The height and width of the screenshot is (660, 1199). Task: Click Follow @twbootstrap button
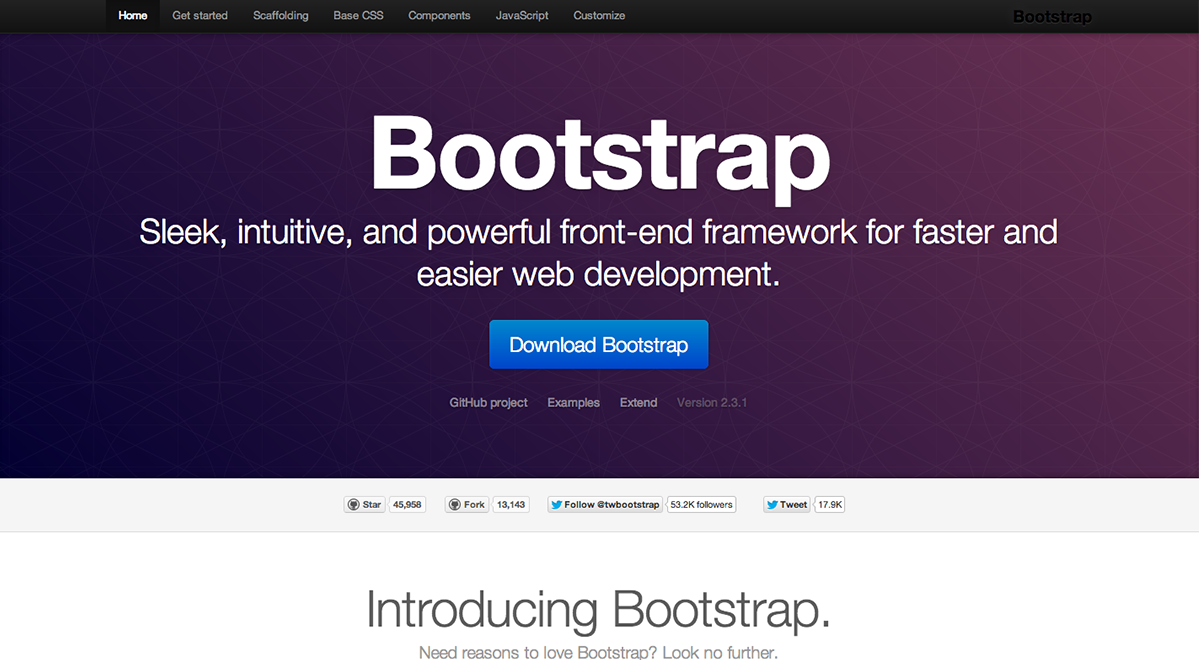coord(605,505)
